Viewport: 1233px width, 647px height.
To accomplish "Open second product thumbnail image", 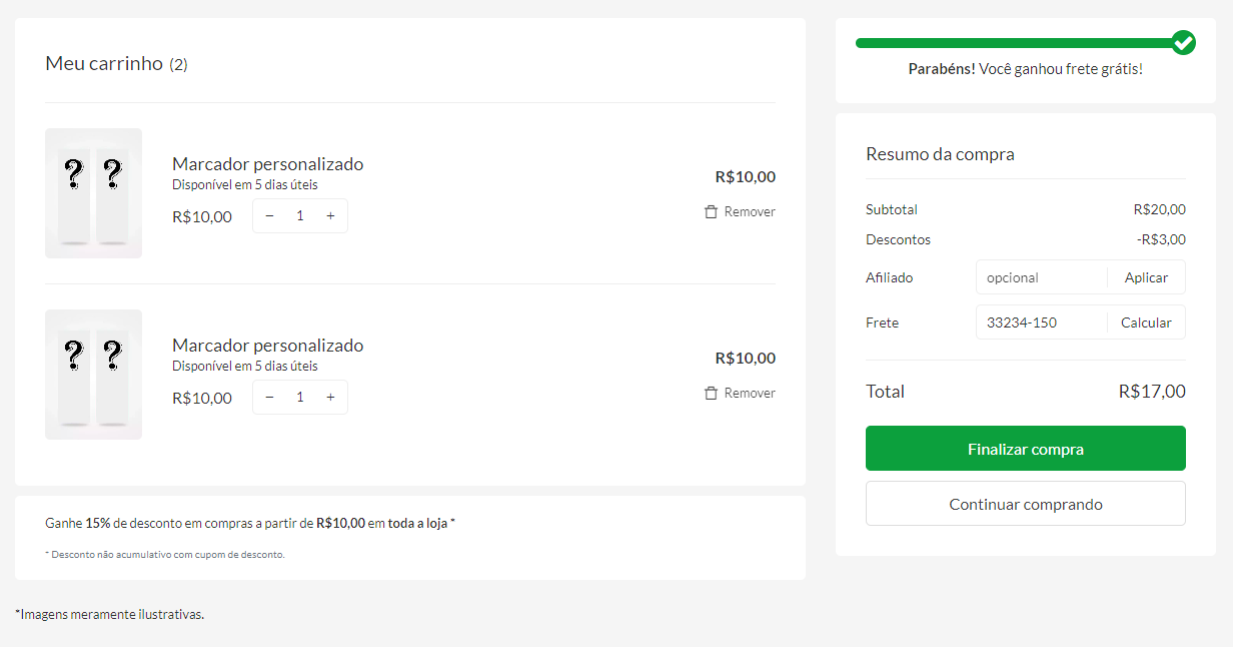I will pos(93,374).
